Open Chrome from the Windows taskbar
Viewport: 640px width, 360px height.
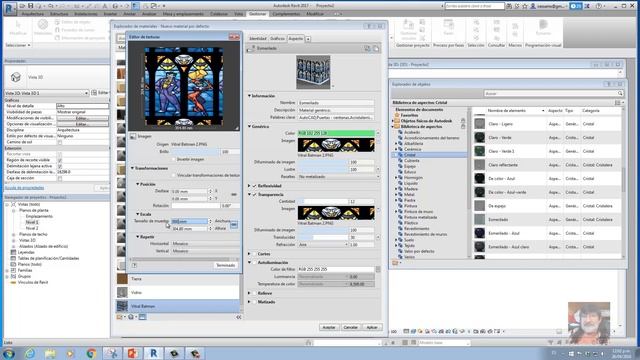[x=91, y=353]
